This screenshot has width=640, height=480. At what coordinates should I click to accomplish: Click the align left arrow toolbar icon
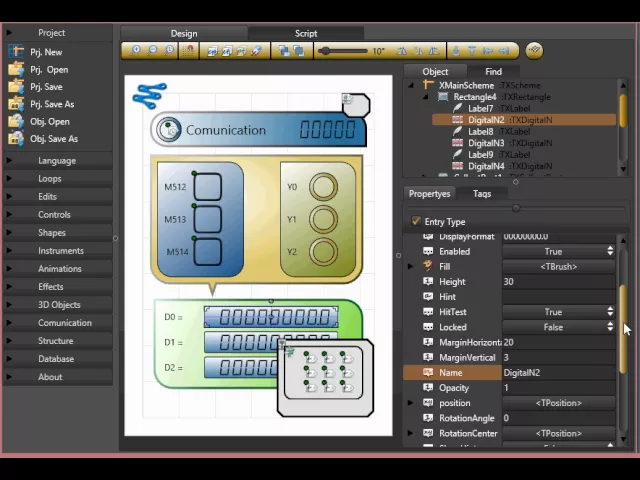[488, 51]
